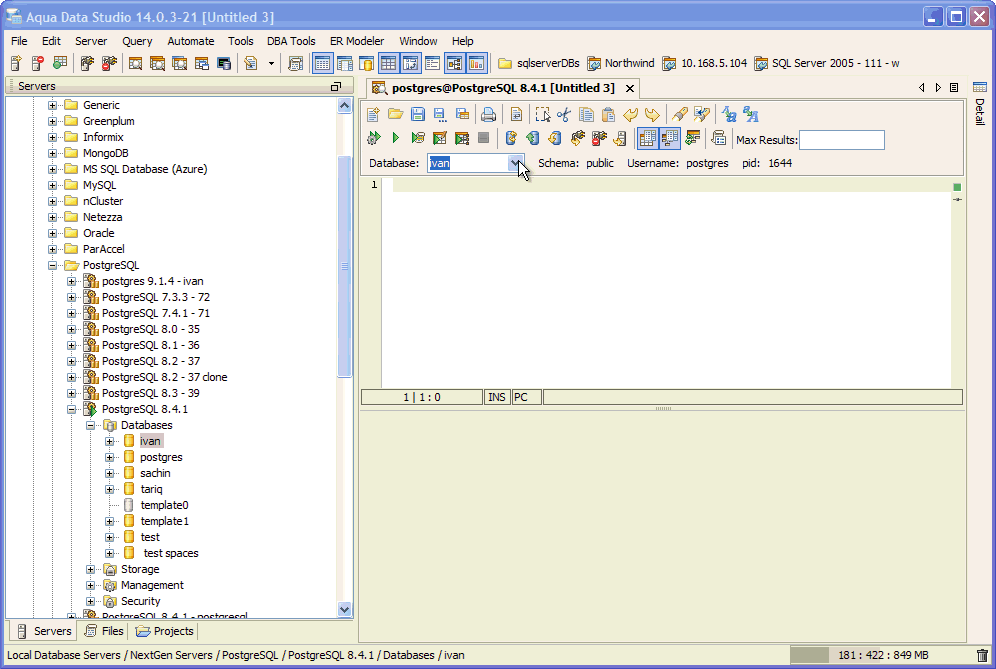Click the Save As floppy icon

pyautogui.click(x=440, y=114)
